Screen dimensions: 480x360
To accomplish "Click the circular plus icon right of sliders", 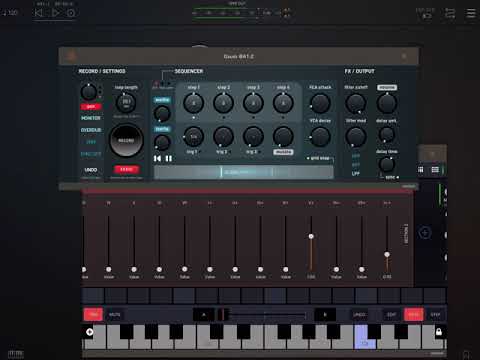I will [x=425, y=233].
